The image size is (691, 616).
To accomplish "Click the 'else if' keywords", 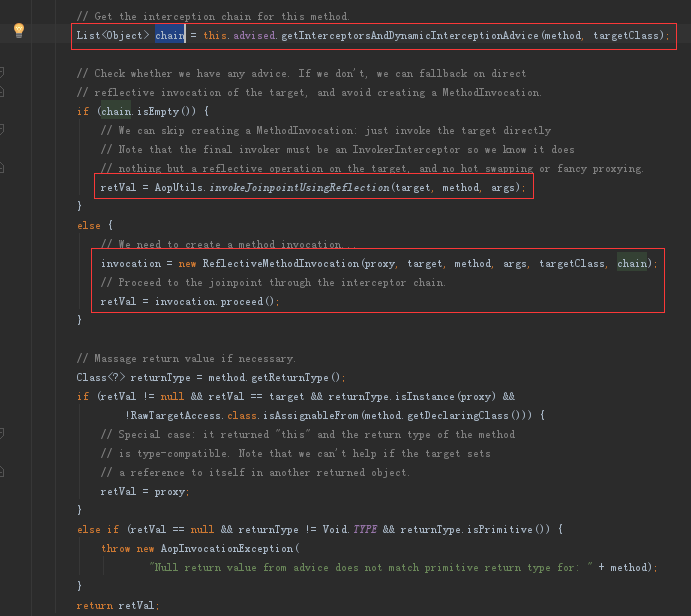I will tap(98, 530).
